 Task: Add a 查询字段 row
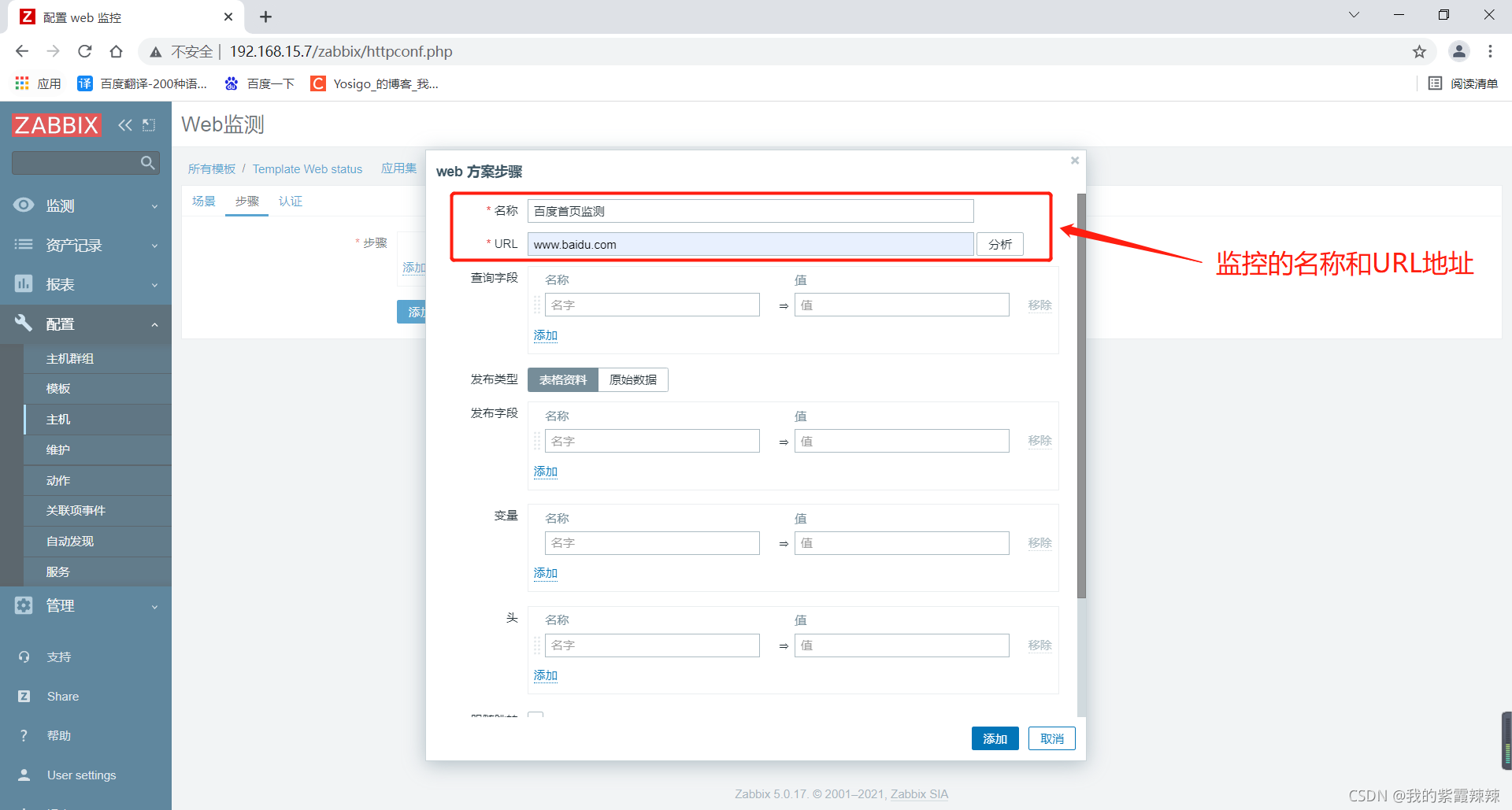[x=546, y=335]
